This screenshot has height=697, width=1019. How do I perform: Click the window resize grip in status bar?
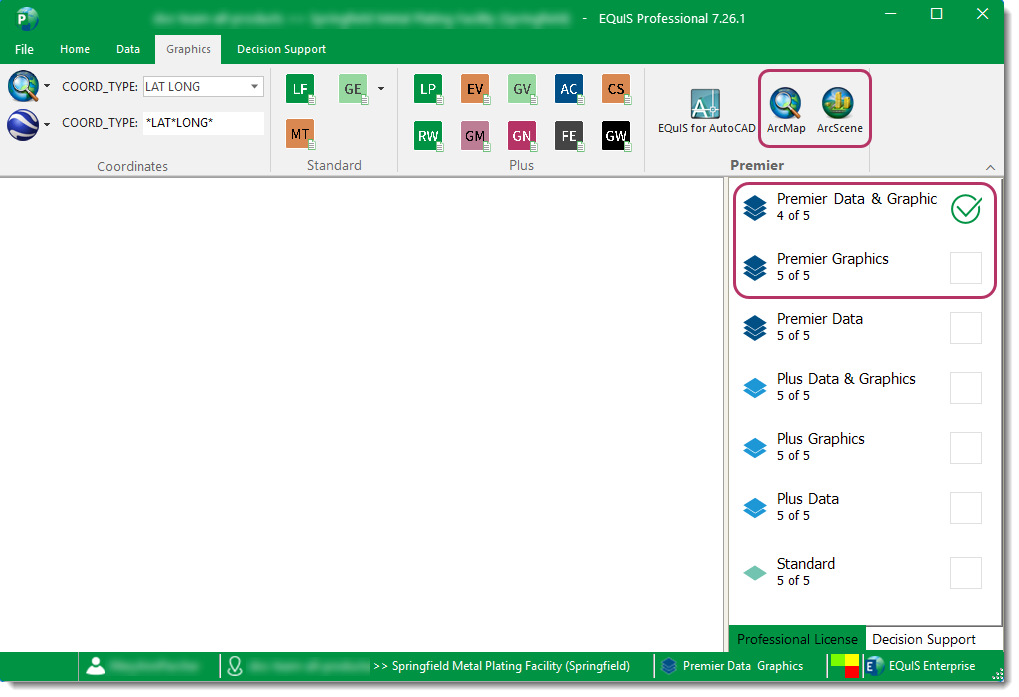click(x=998, y=675)
